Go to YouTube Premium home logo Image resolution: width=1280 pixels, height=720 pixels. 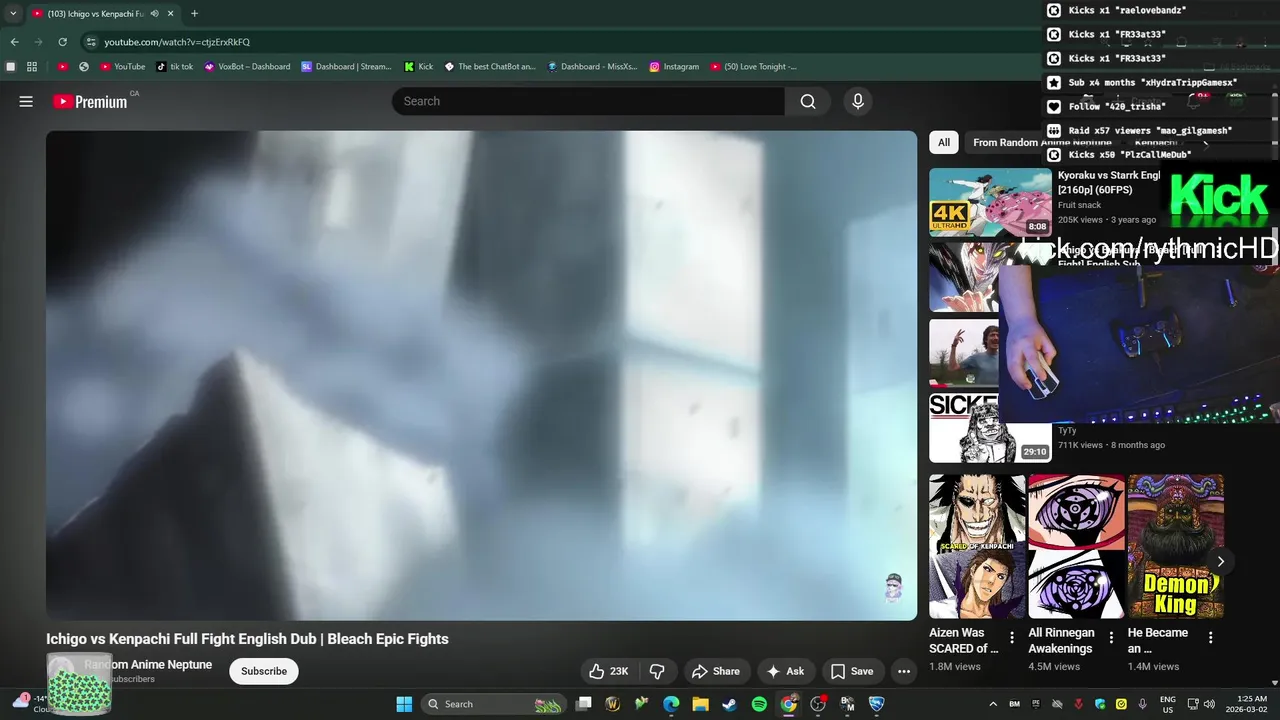(x=91, y=101)
